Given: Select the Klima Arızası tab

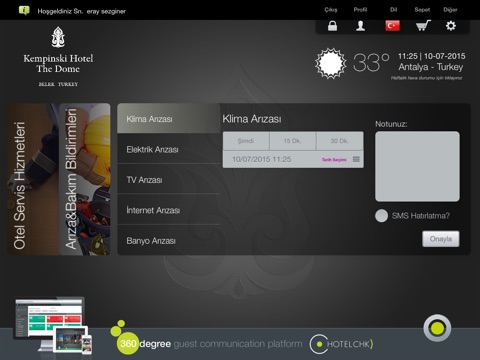Looking at the screenshot, I should (169, 119).
